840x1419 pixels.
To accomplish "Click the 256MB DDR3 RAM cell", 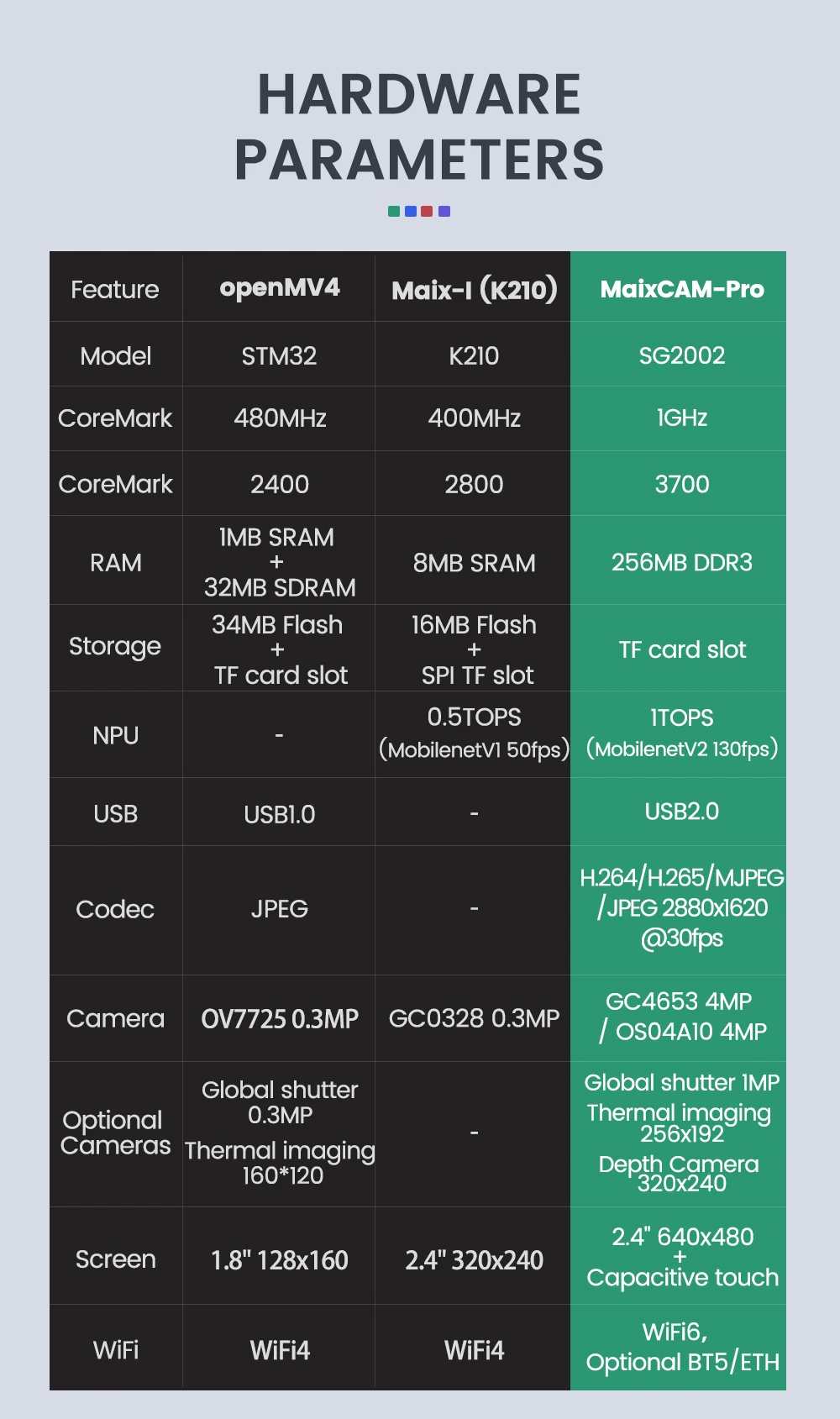I will point(681,562).
